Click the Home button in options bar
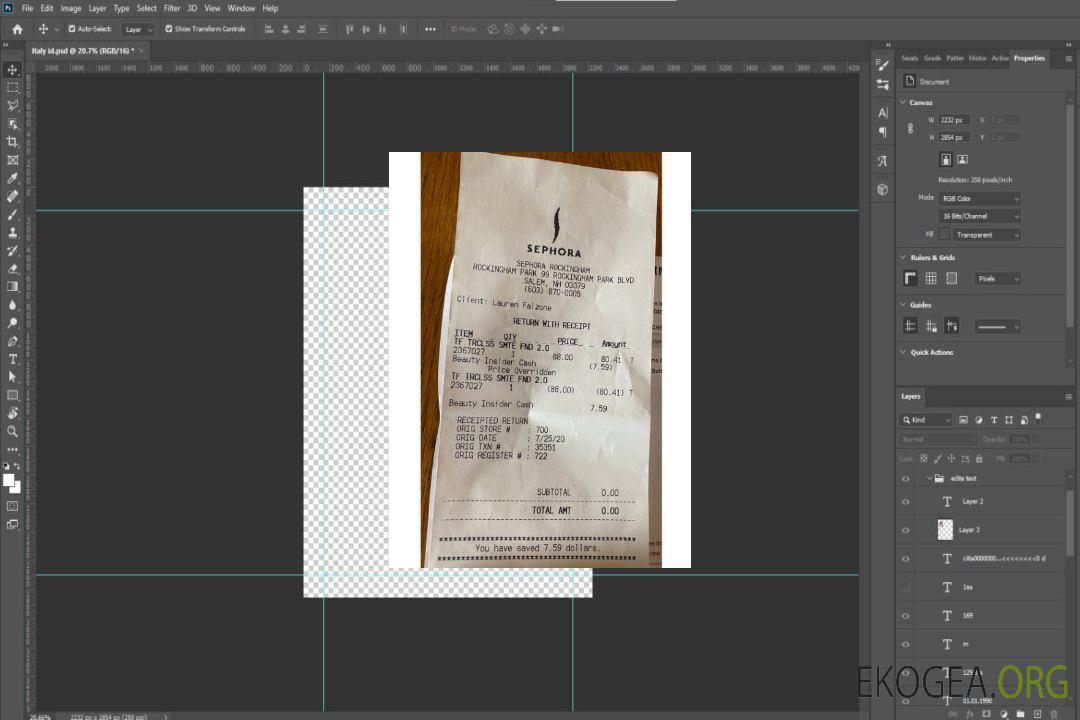Image resolution: width=1080 pixels, height=720 pixels. coord(17,29)
